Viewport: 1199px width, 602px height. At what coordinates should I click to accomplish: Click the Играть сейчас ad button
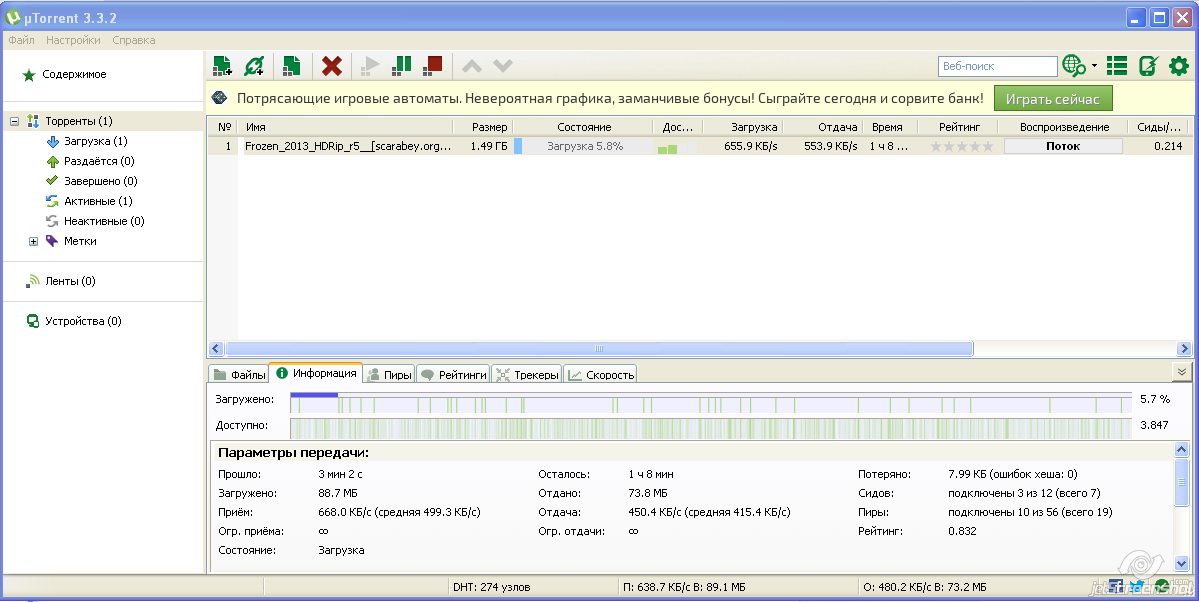coord(1053,99)
